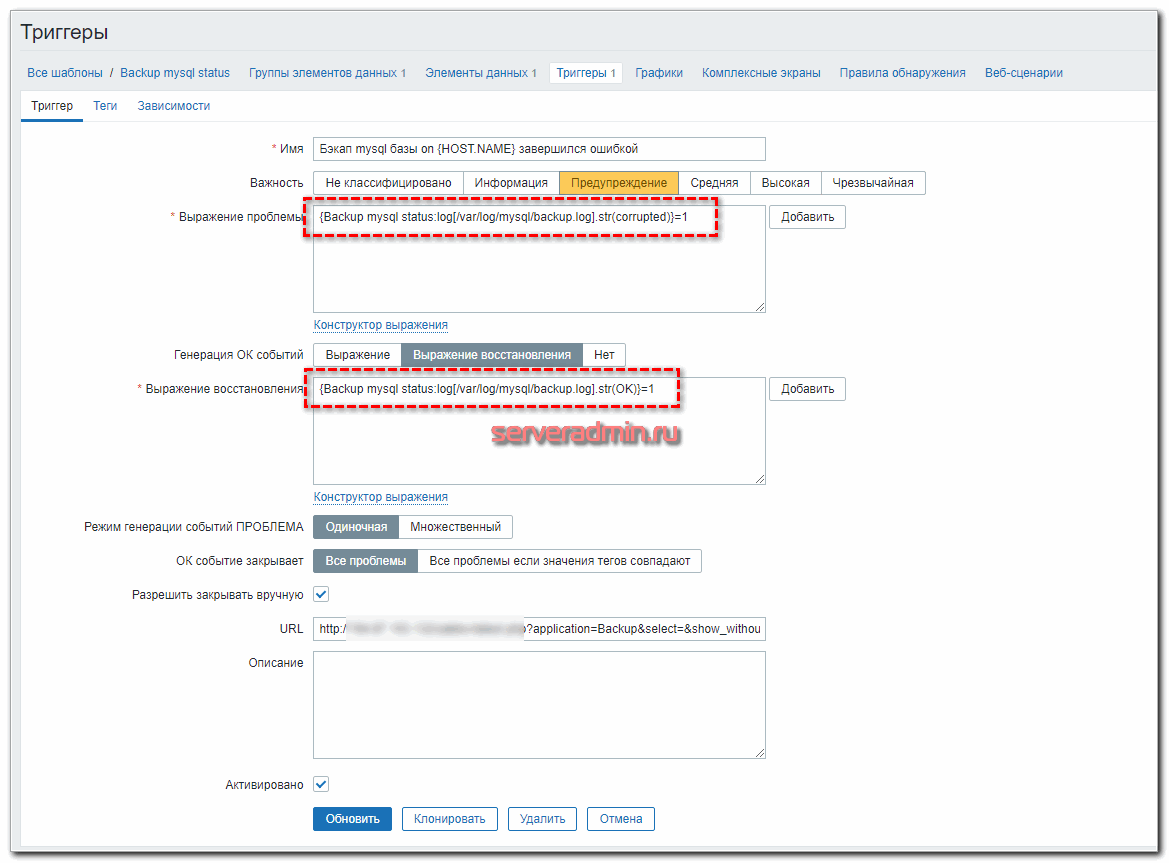Click 'Добавить' next to recovery expression
The height and width of the screenshot is (863, 1169).
pyautogui.click(x=806, y=389)
